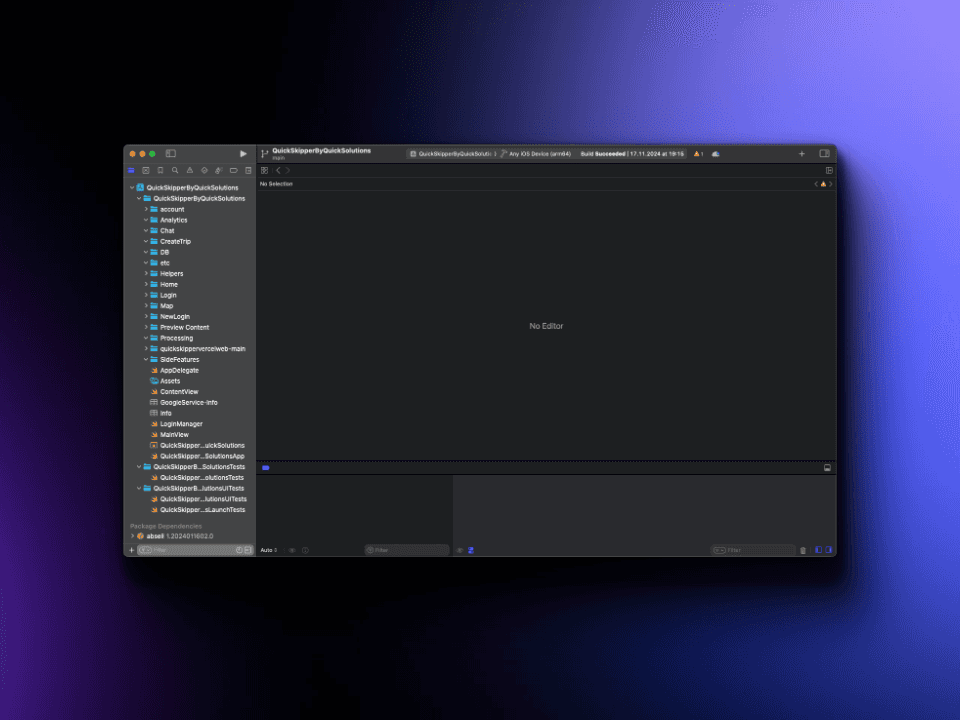The width and height of the screenshot is (960, 720).
Task: Open the Debug navigator icon
Action: (x=219, y=171)
